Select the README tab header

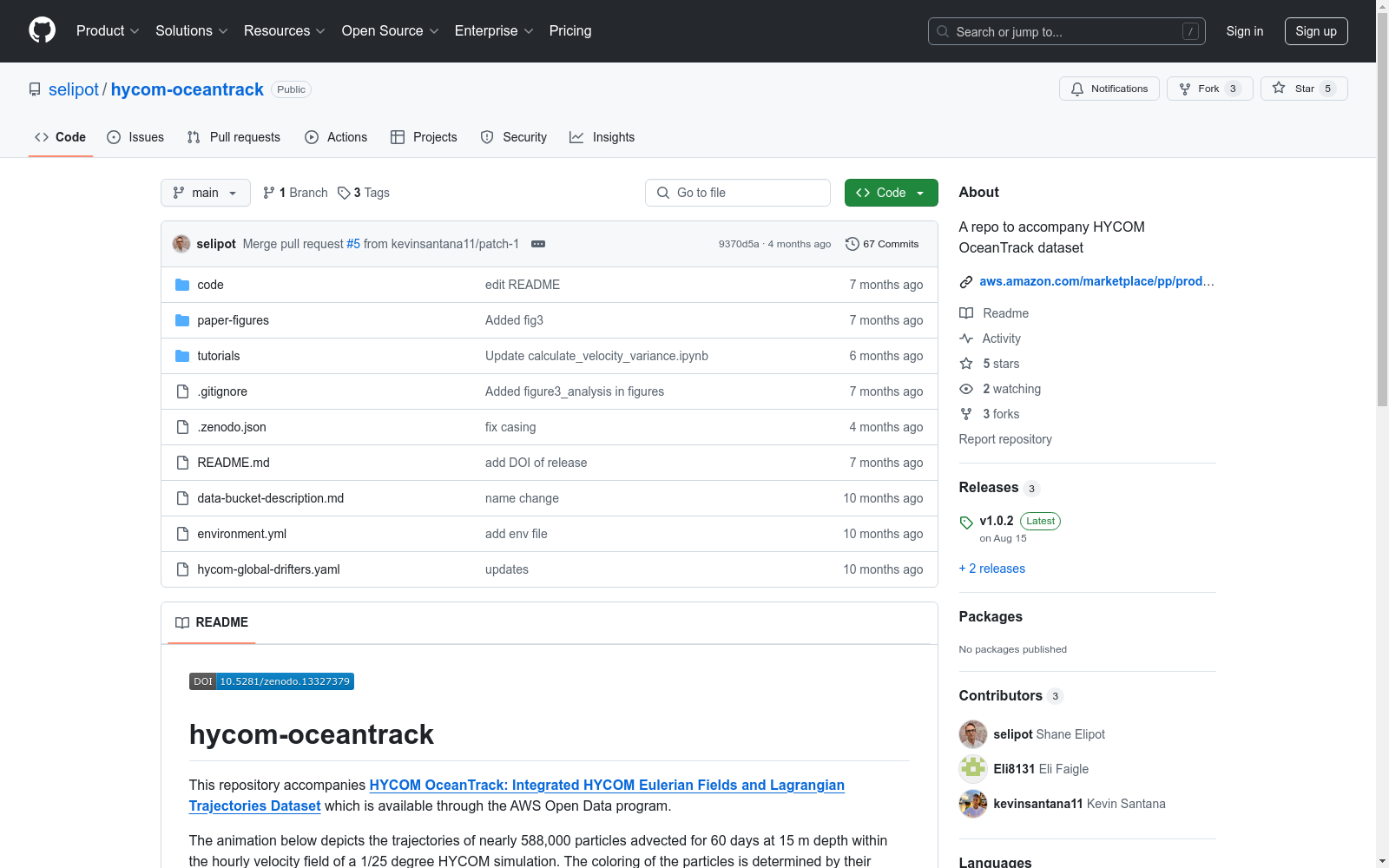point(212,622)
